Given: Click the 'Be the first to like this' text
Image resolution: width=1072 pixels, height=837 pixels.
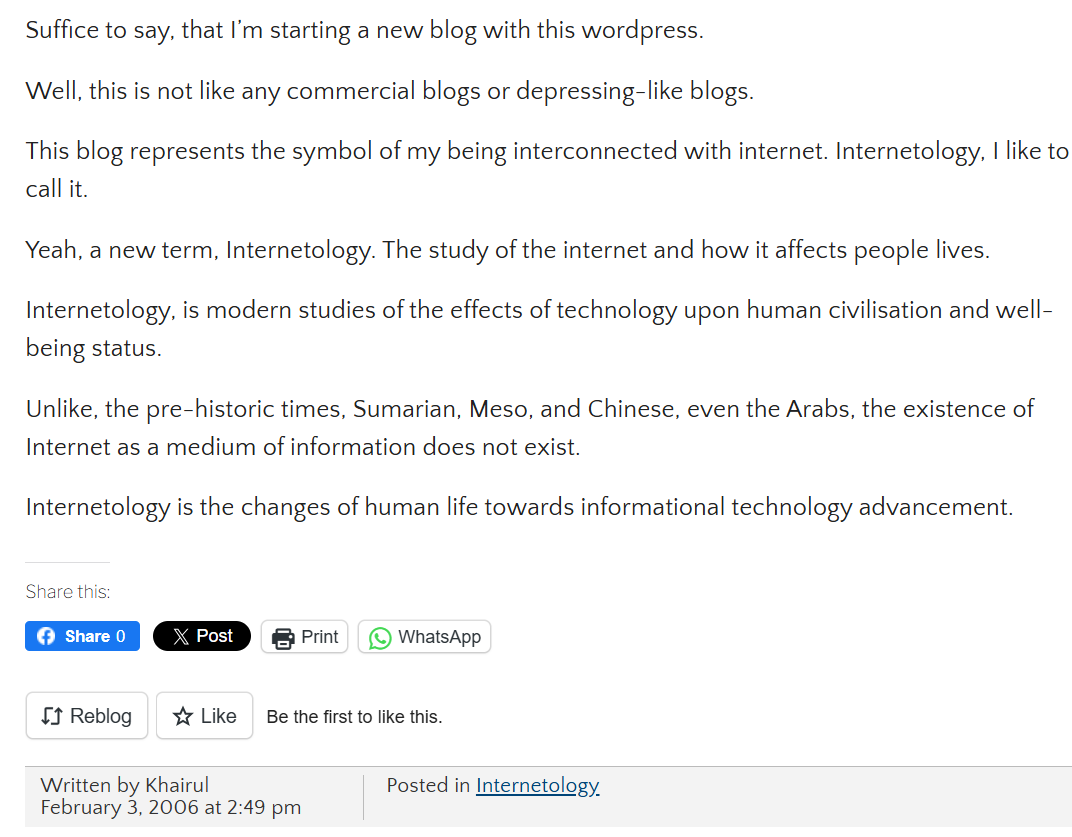Looking at the screenshot, I should click(354, 717).
